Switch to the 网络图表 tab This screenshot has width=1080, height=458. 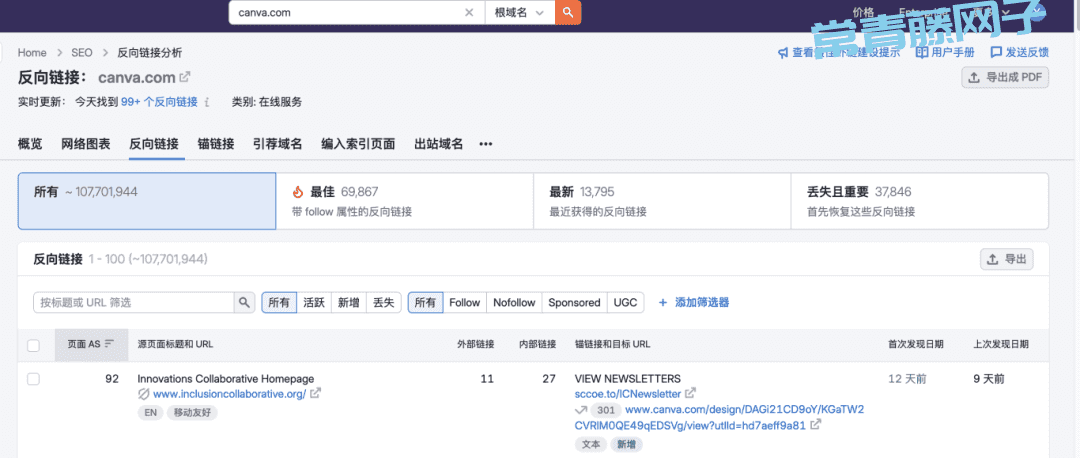click(x=85, y=144)
